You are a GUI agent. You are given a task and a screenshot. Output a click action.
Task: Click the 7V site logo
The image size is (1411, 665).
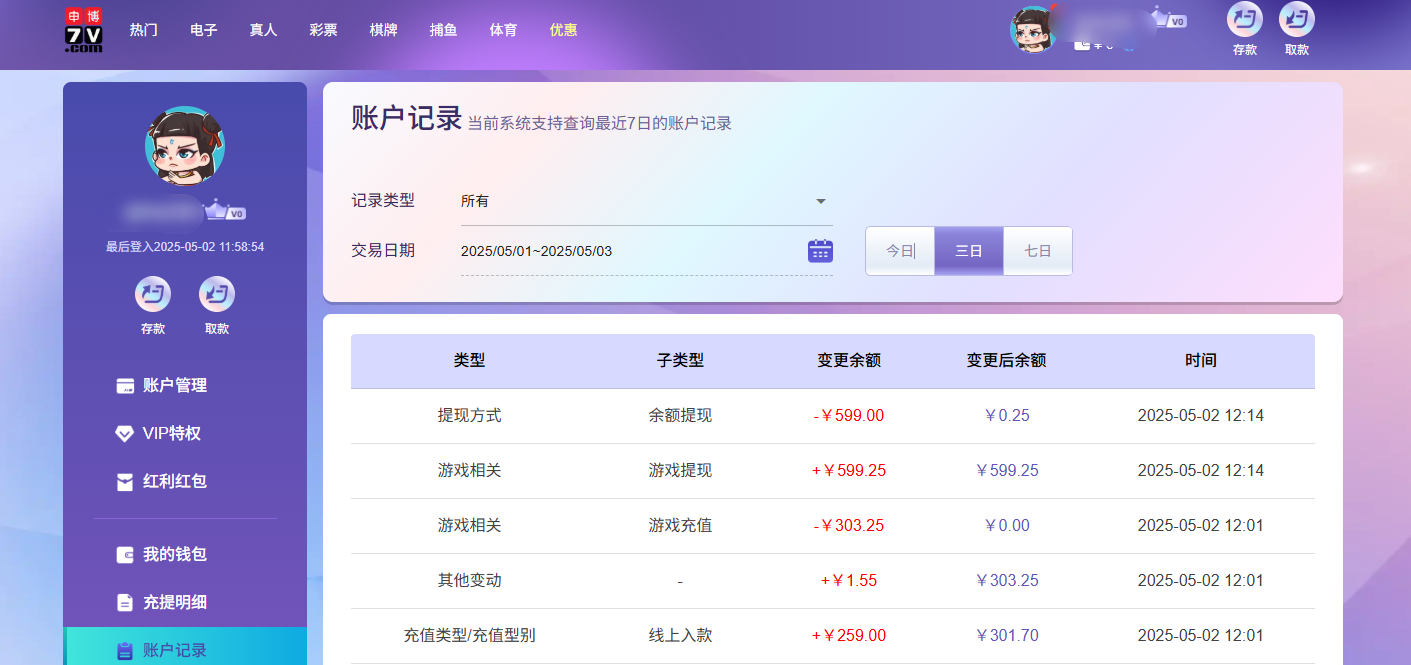coord(83,30)
